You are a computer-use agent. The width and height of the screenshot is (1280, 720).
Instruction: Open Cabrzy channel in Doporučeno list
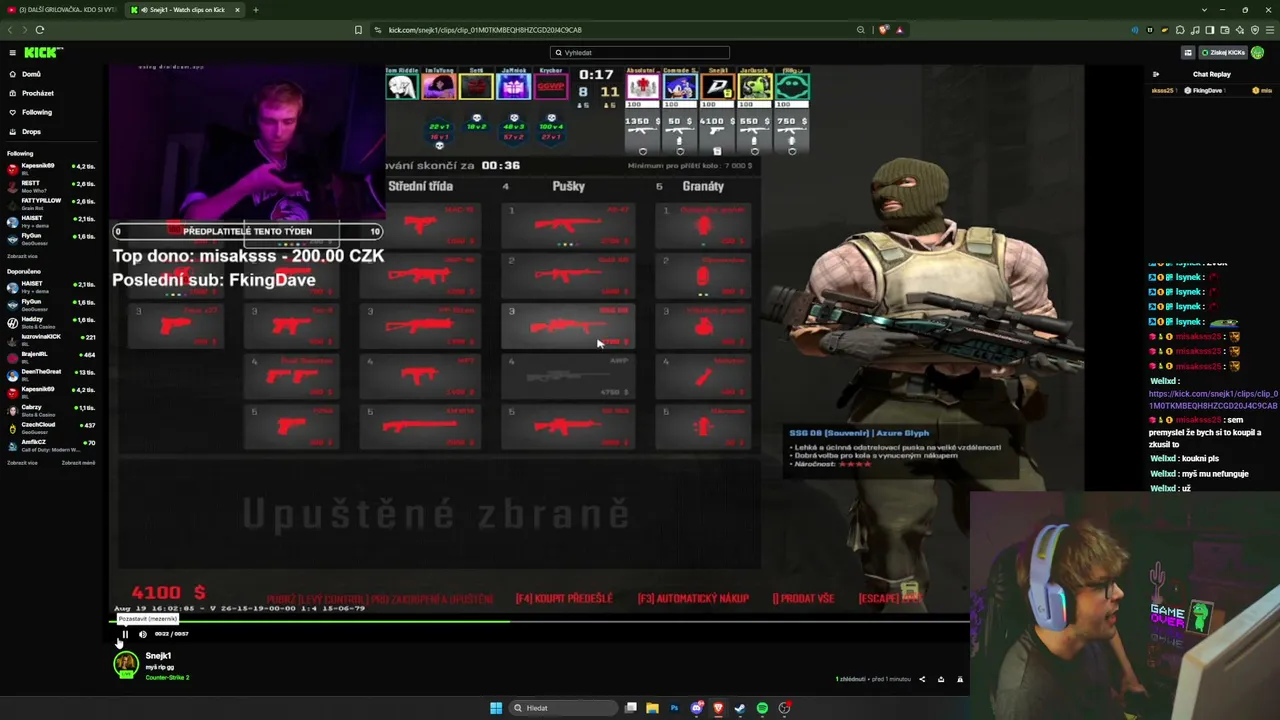pos(50,409)
